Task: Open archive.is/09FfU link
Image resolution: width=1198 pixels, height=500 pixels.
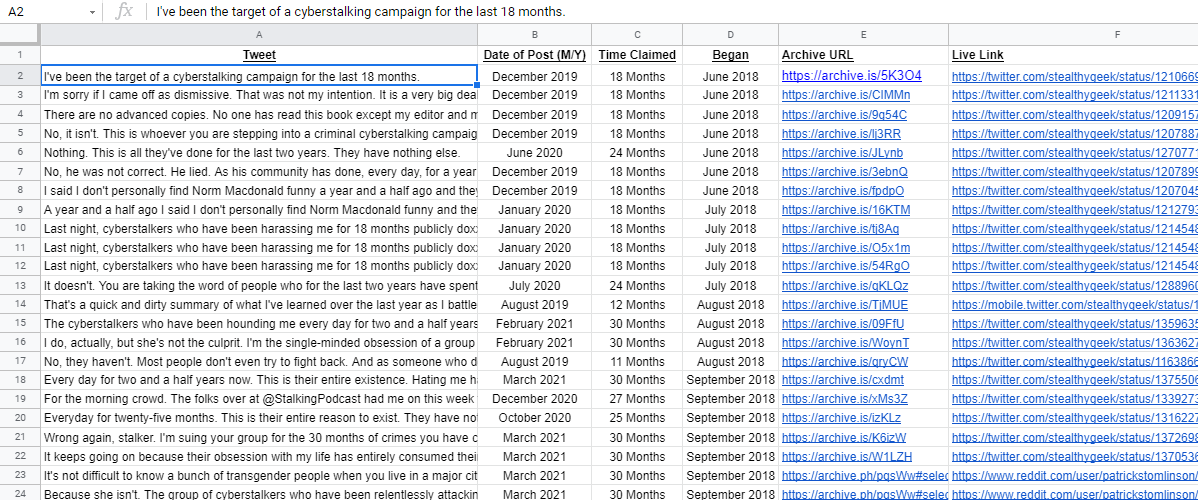Action: click(x=844, y=323)
